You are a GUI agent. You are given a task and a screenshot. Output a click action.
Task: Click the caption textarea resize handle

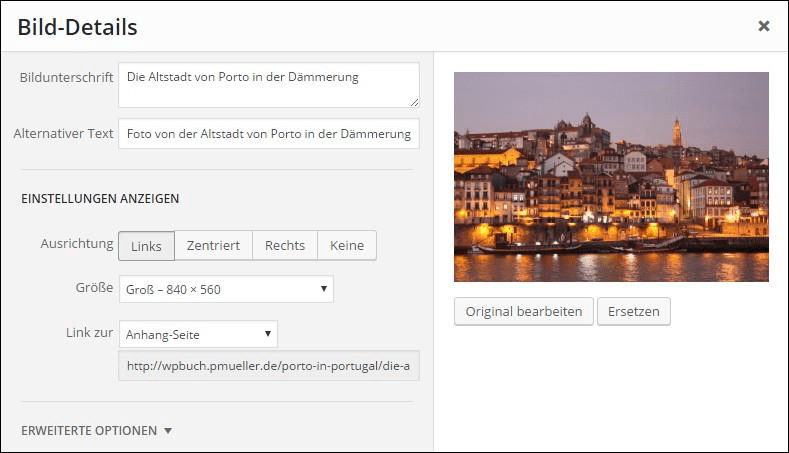[x=414, y=102]
